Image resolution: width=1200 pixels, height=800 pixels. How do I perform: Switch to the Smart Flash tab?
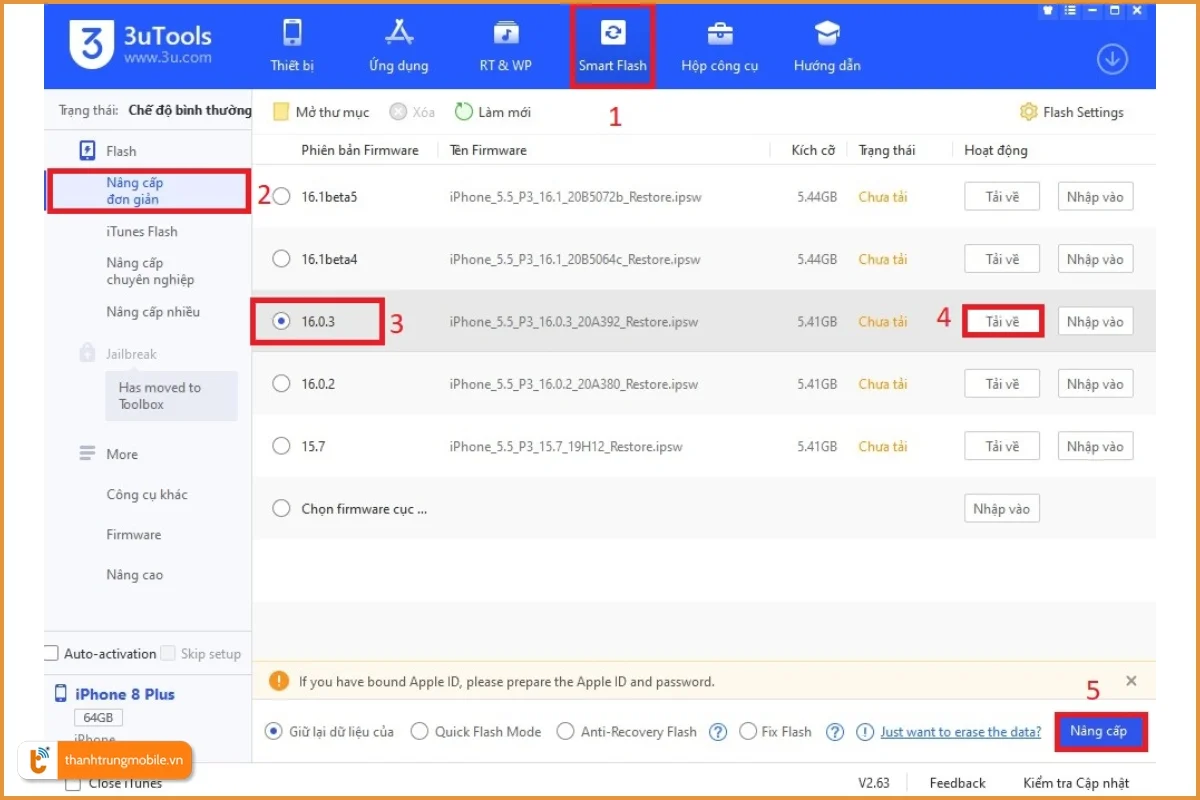(613, 46)
